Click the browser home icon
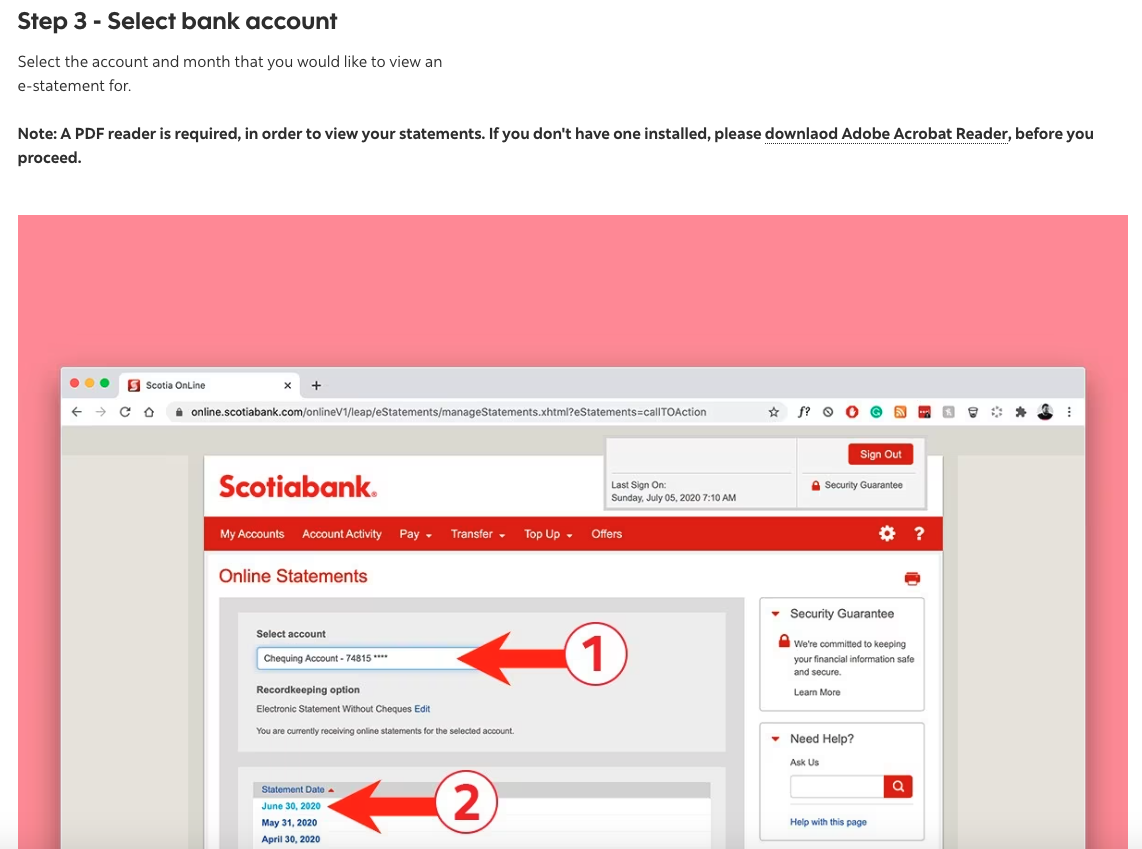1142x849 pixels. pos(149,412)
